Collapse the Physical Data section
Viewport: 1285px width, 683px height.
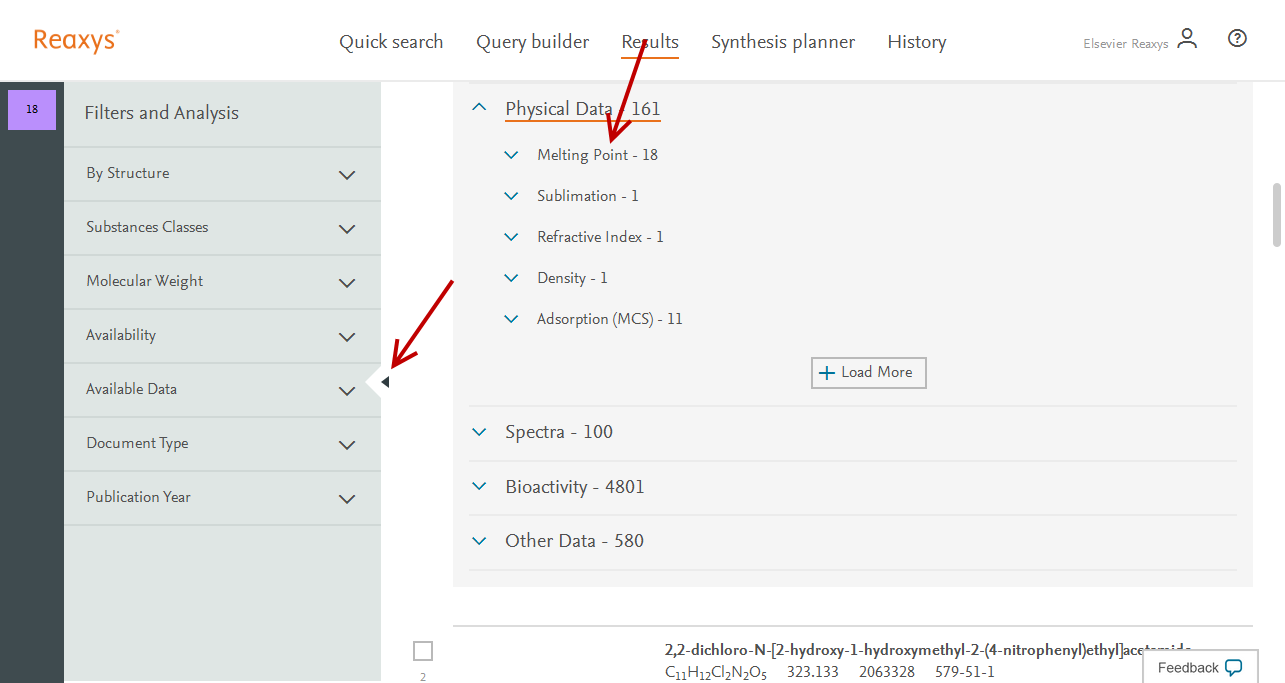(480, 108)
